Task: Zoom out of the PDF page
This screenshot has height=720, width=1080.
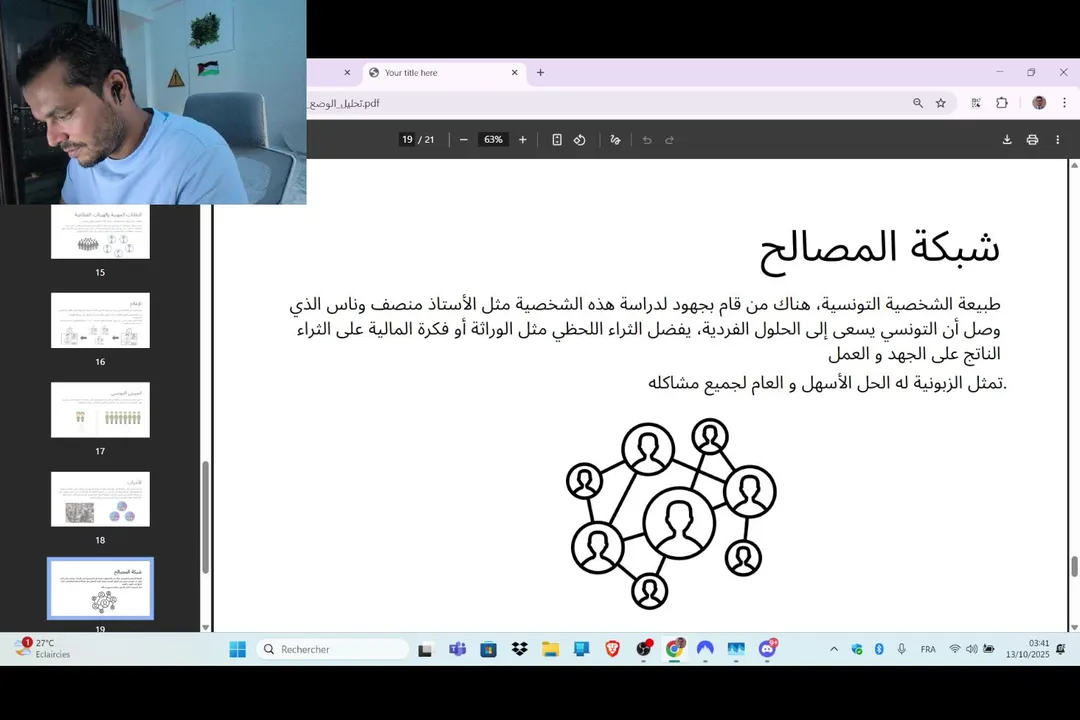Action: (x=464, y=140)
